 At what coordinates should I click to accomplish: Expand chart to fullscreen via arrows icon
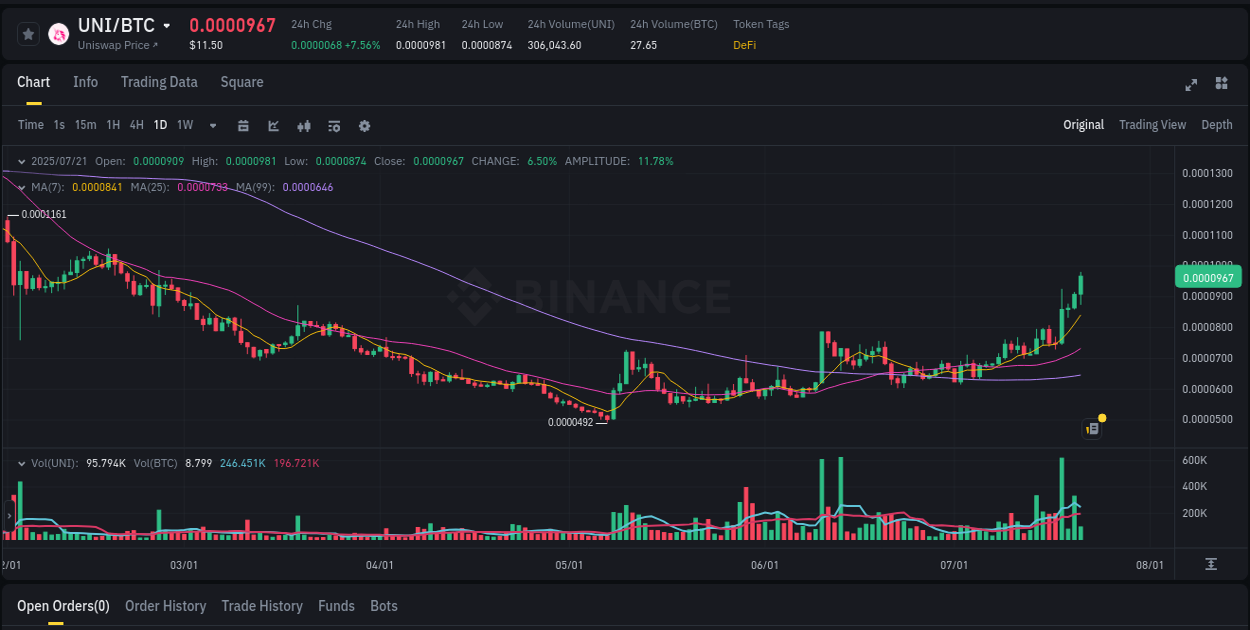[1190, 85]
